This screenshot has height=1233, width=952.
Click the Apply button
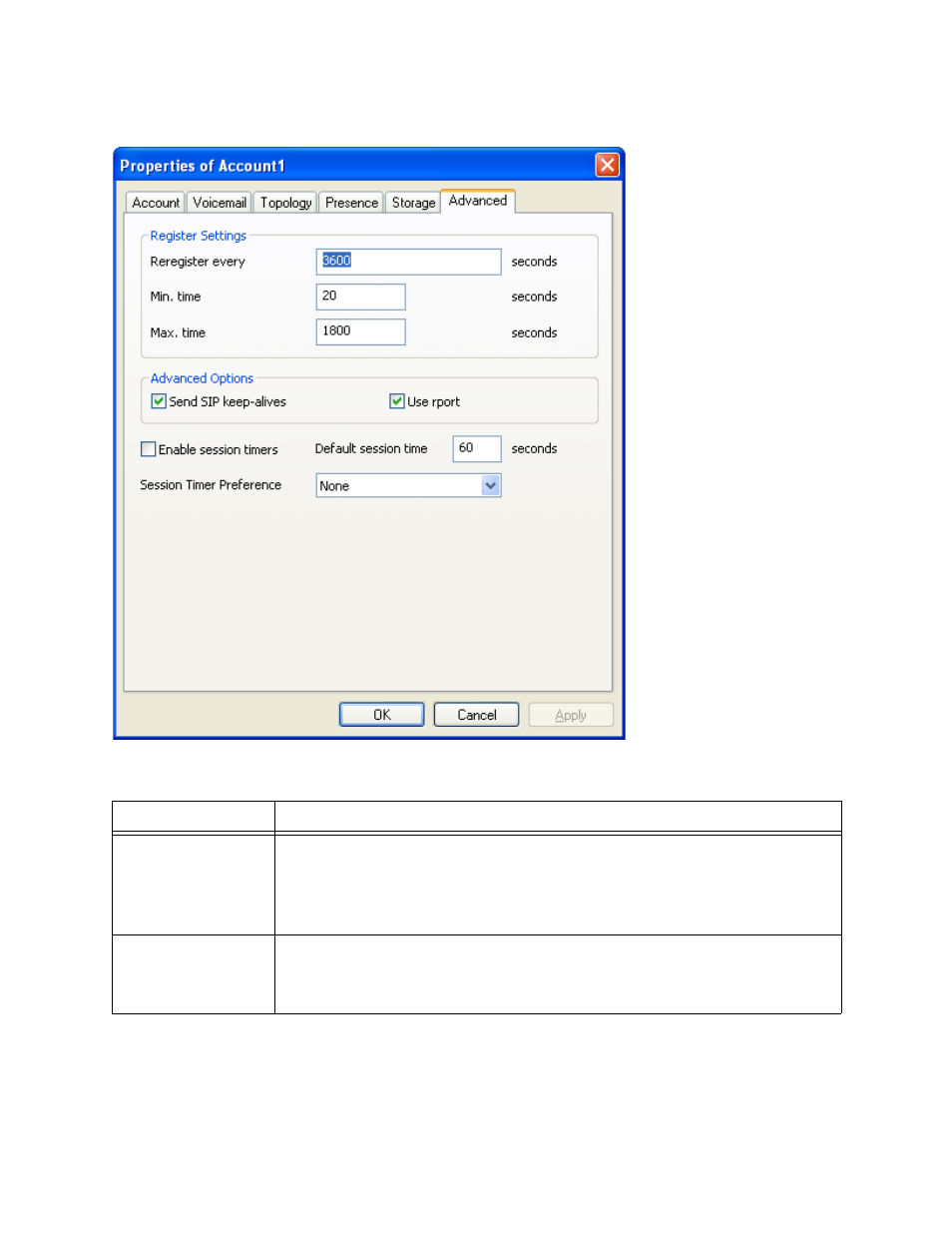(x=570, y=715)
